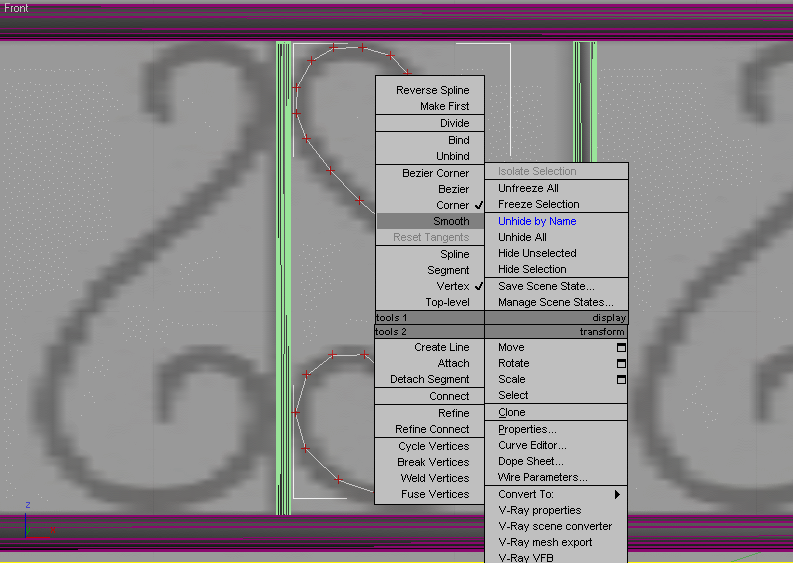
Task: Click Unfreeze All in display quad
Action: click(528, 188)
